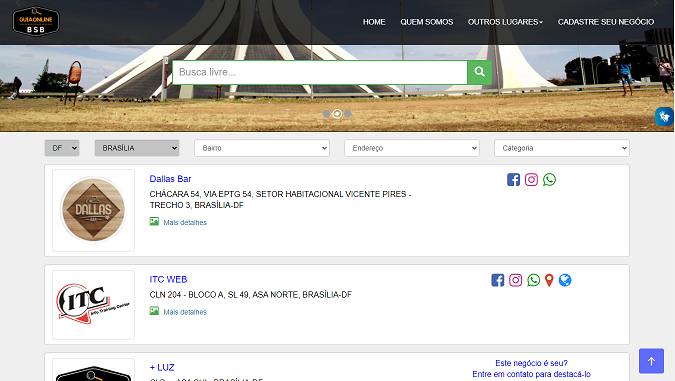Open ITC WEB Facebook icon

498,280
